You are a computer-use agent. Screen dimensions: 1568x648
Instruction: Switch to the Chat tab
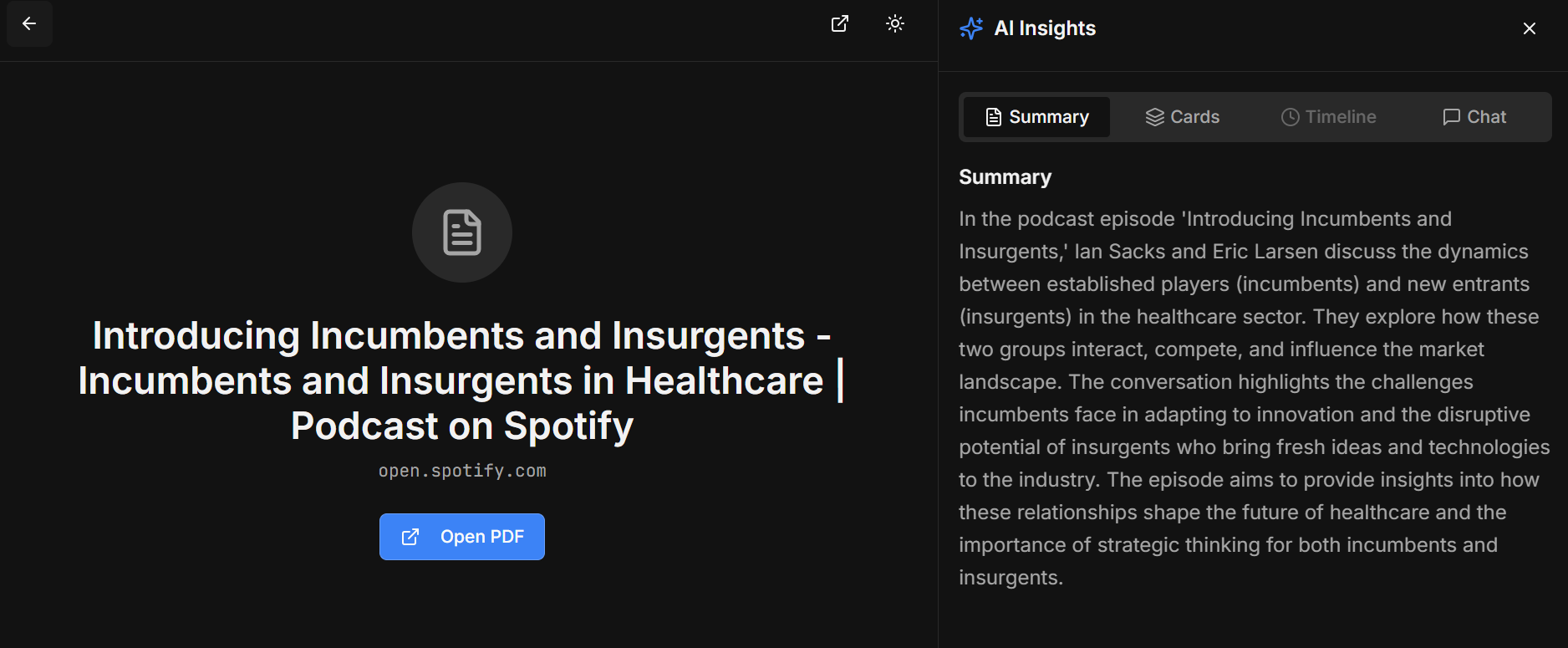[1474, 117]
